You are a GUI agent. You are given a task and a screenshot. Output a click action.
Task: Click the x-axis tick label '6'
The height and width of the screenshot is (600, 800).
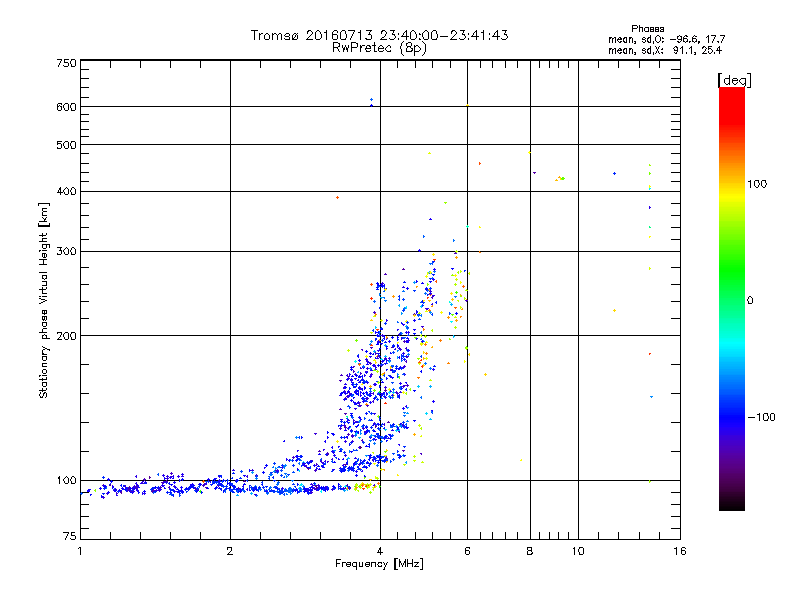[467, 551]
